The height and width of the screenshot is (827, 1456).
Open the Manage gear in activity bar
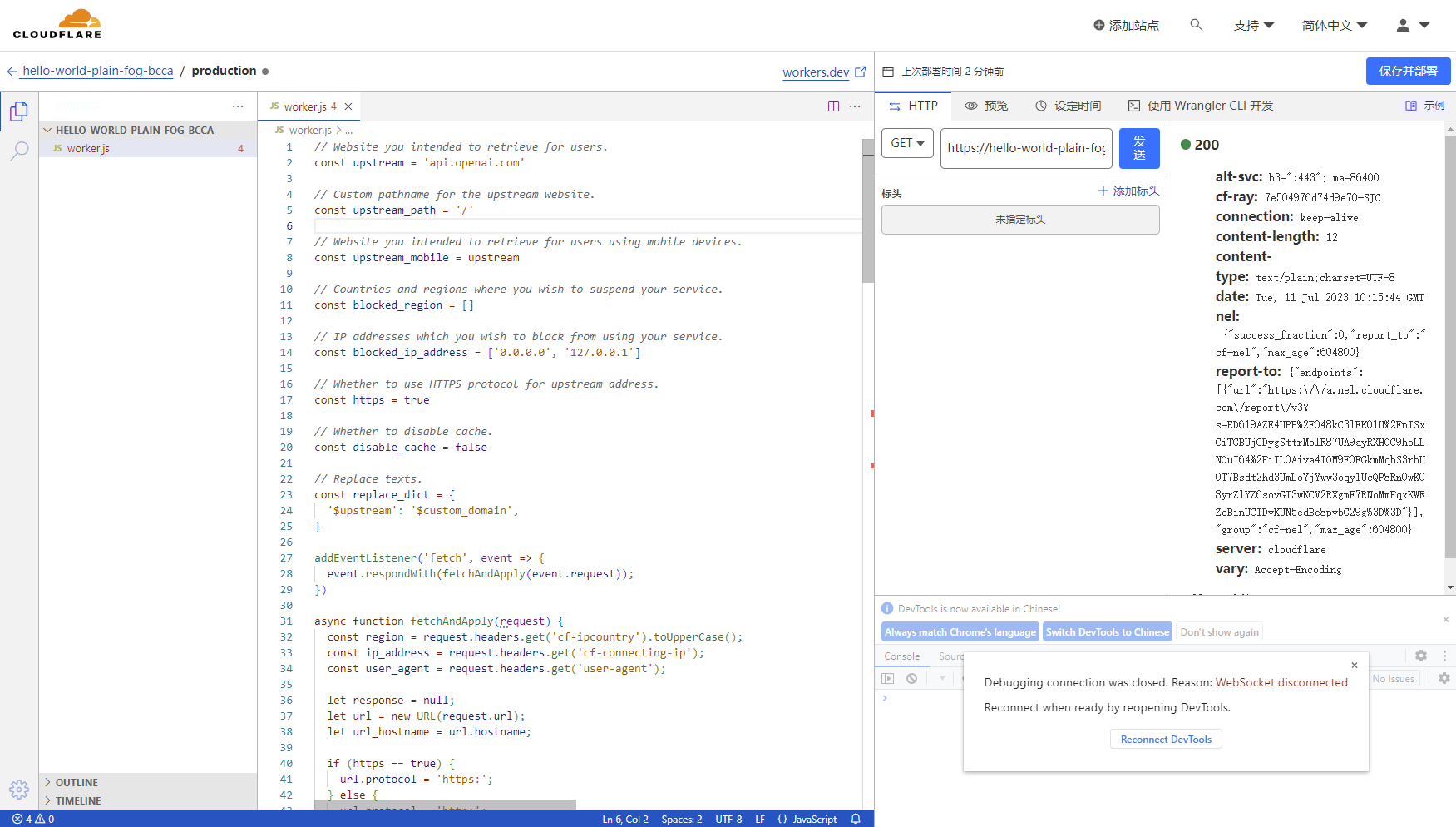tap(19, 789)
